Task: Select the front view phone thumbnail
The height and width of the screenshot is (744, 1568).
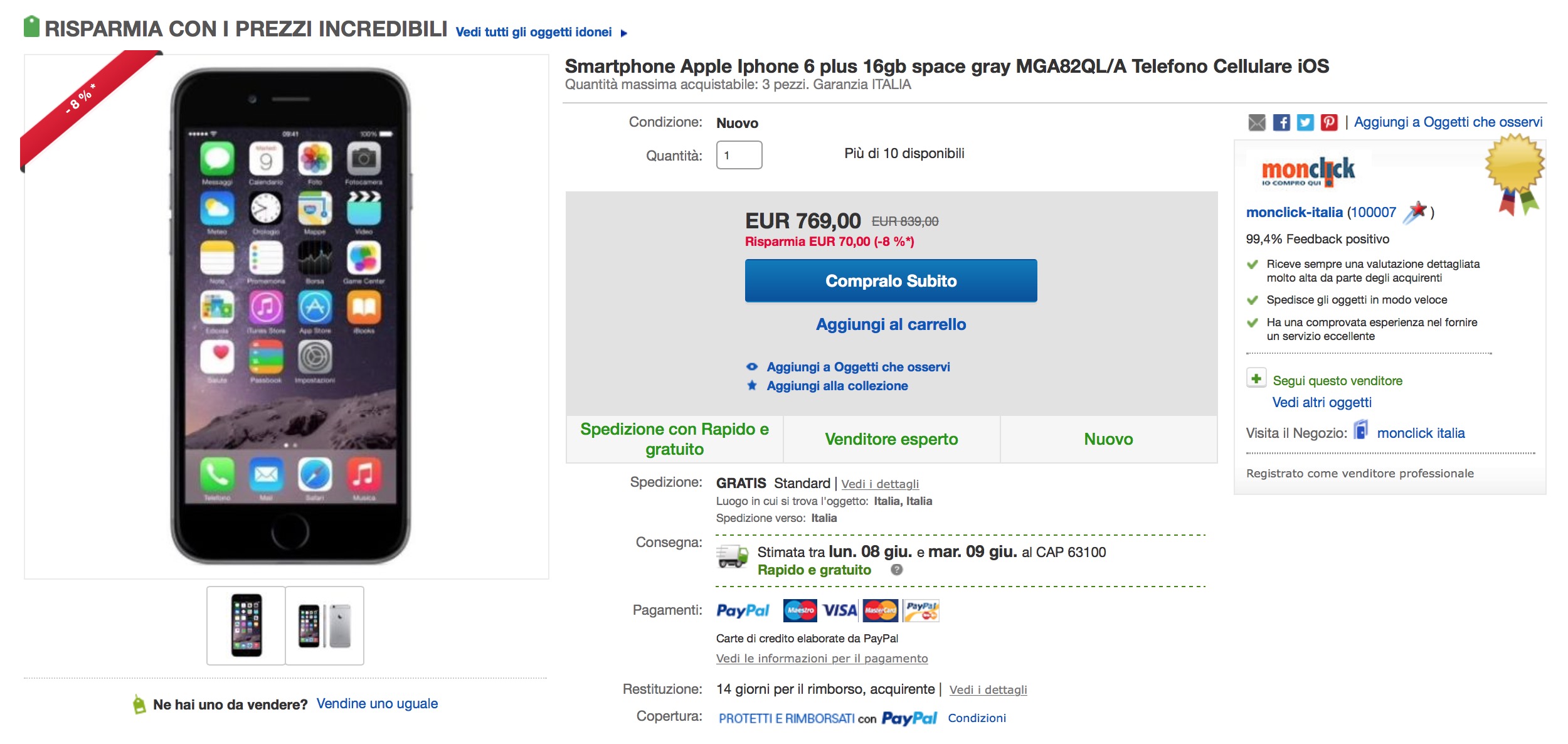Action: point(246,625)
